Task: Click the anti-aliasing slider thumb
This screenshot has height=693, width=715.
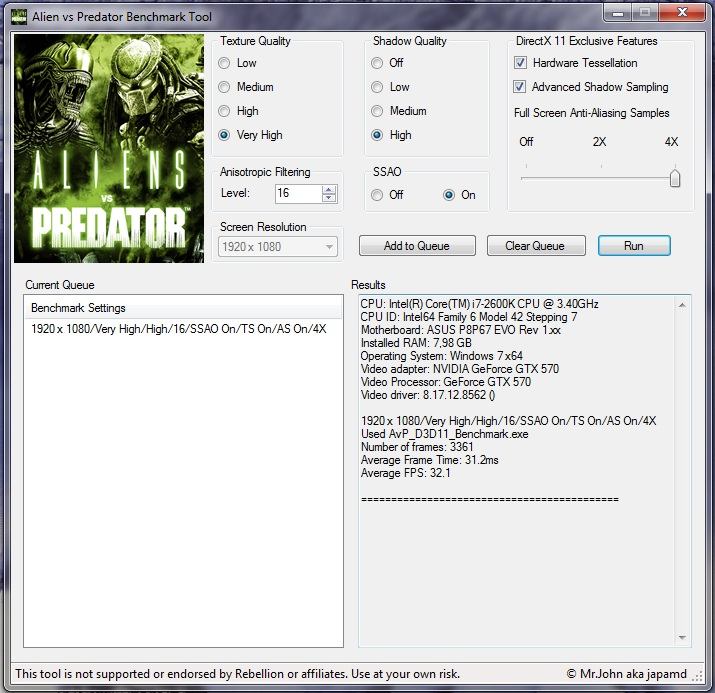Action: (x=675, y=178)
